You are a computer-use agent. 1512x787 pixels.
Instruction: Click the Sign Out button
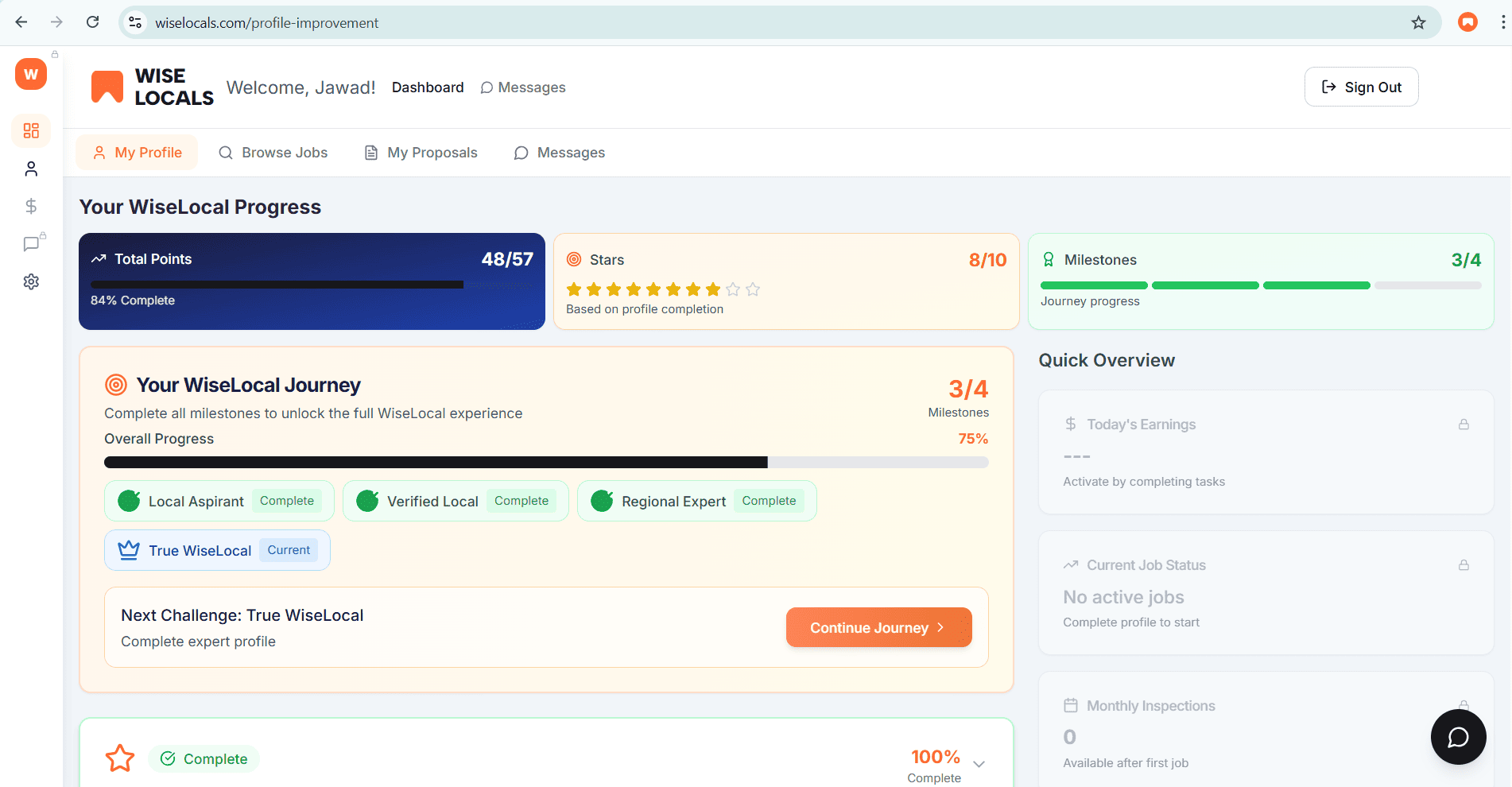pyautogui.click(x=1361, y=87)
